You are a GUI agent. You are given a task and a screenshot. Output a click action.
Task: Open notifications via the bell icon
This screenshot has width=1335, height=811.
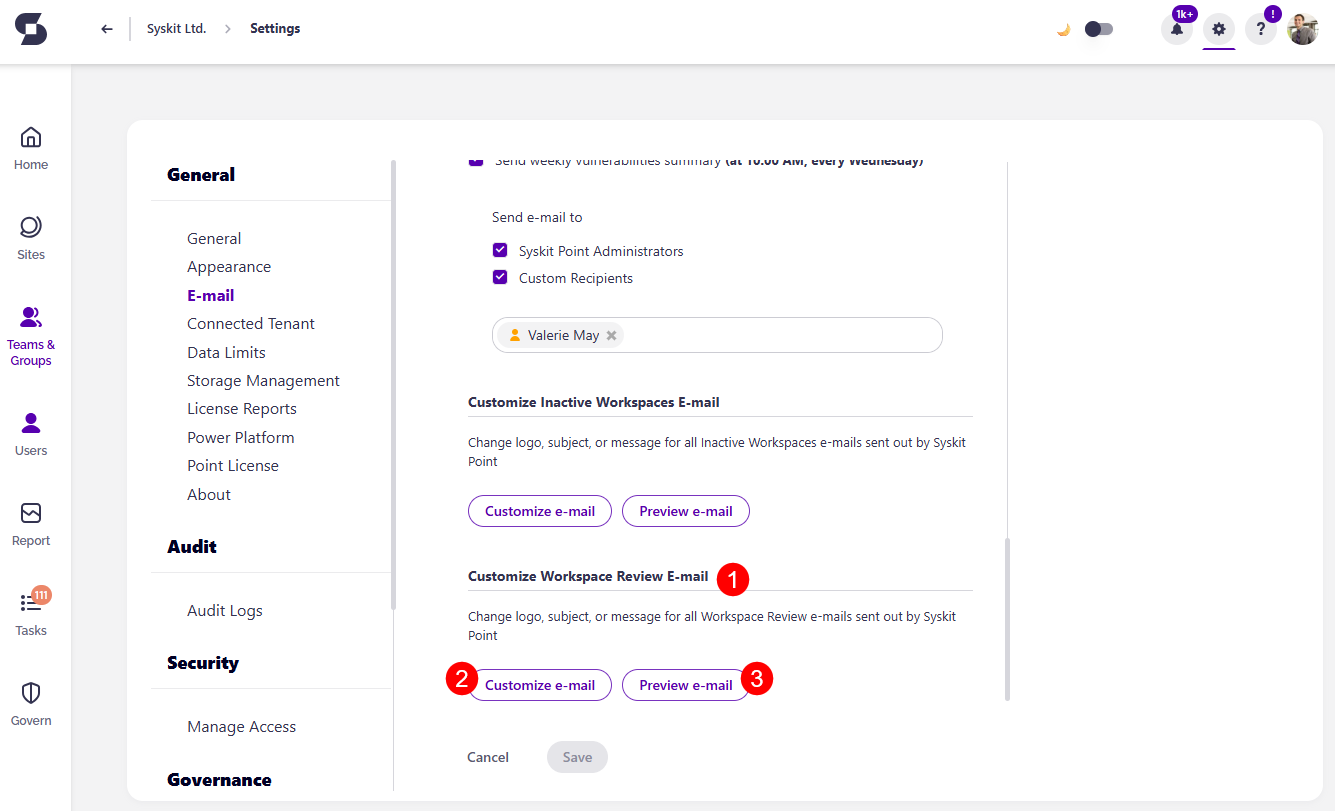pos(1177,29)
